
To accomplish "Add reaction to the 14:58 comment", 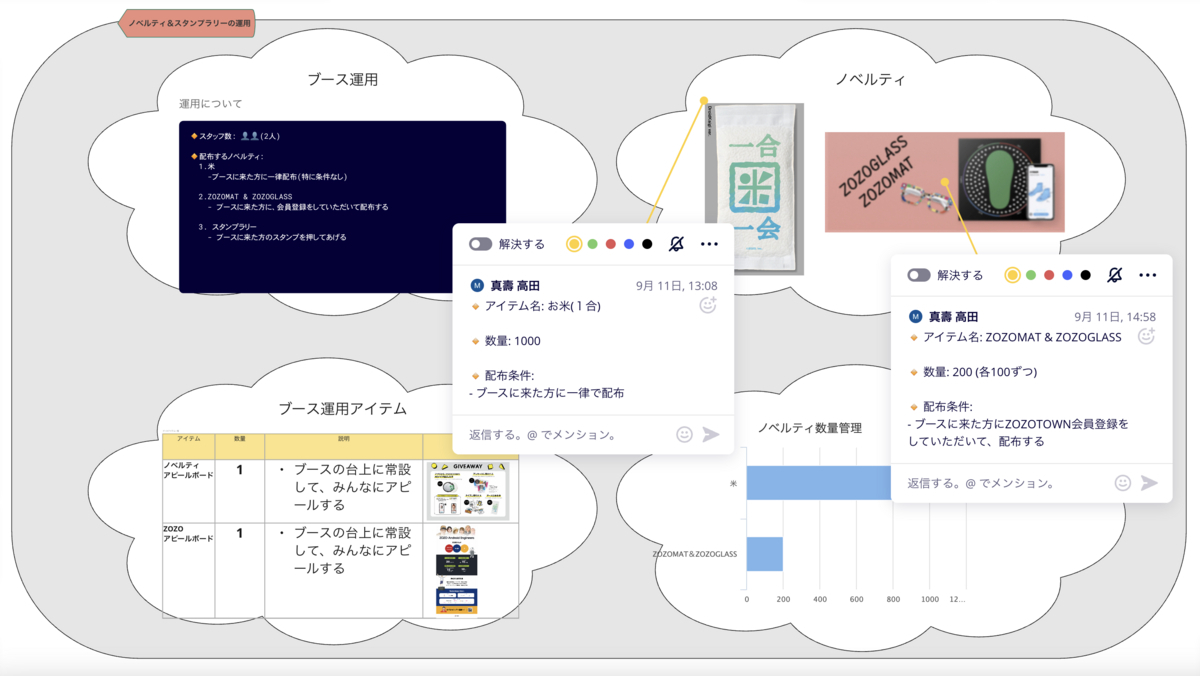I will click(x=1147, y=336).
